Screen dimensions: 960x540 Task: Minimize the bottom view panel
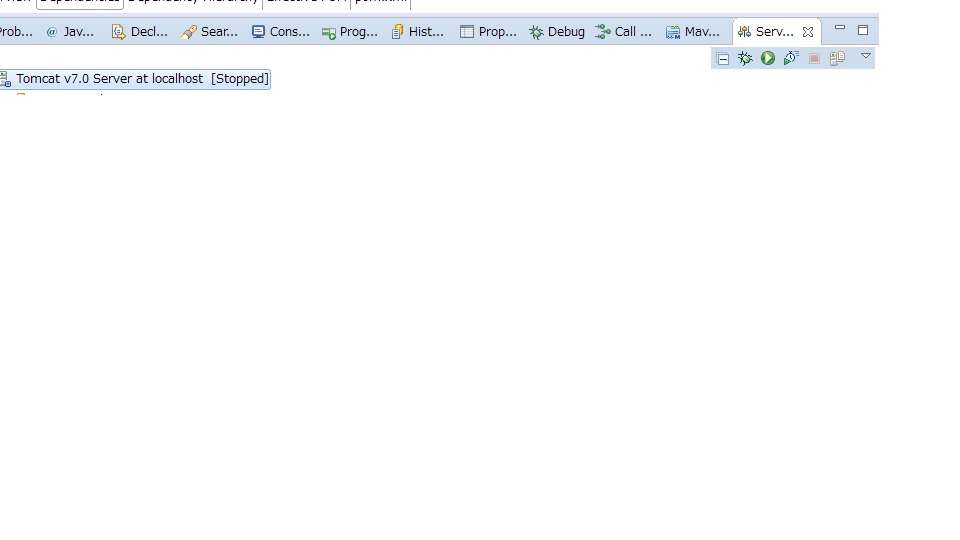pyautogui.click(x=840, y=28)
